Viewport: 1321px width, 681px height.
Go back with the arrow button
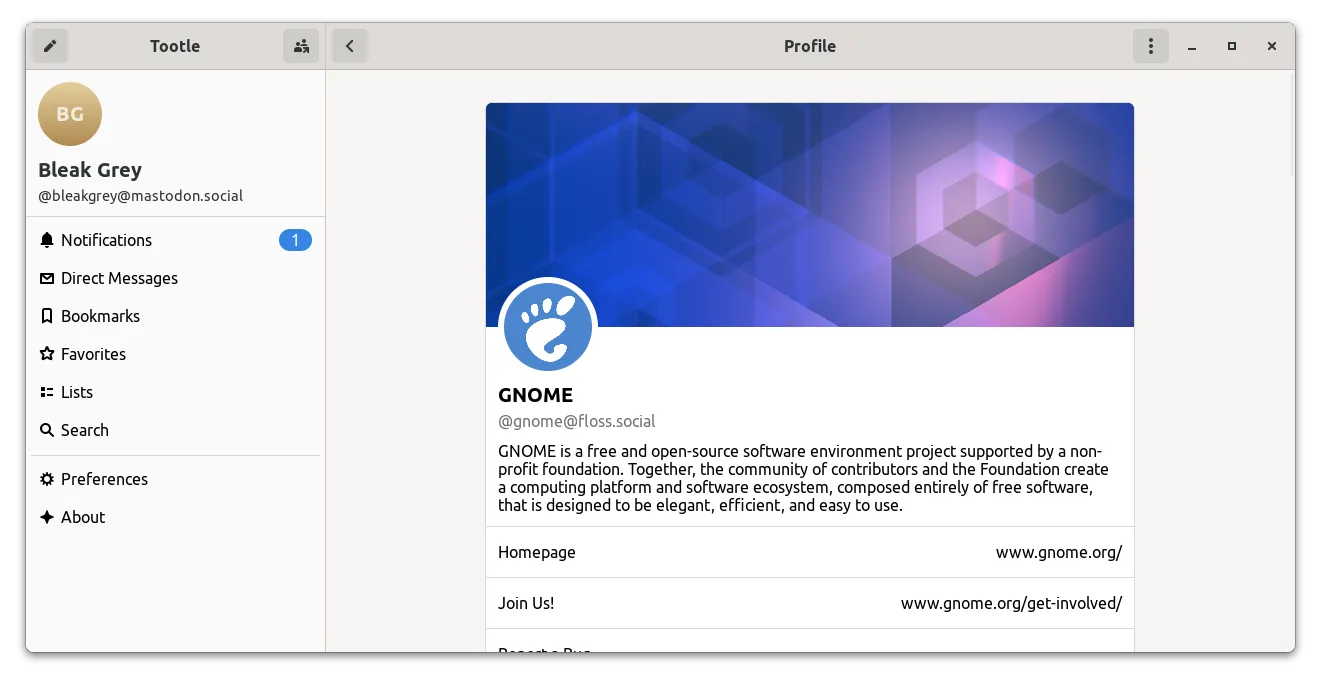(350, 46)
